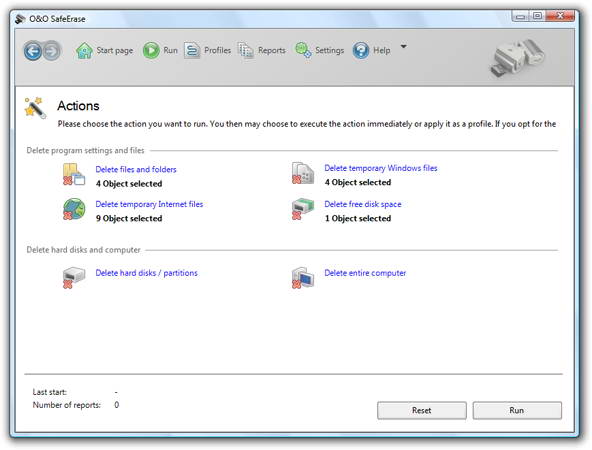Click the O&O SafeErase title bar icon
Screen dimensions: 592x450
click(x=20, y=18)
